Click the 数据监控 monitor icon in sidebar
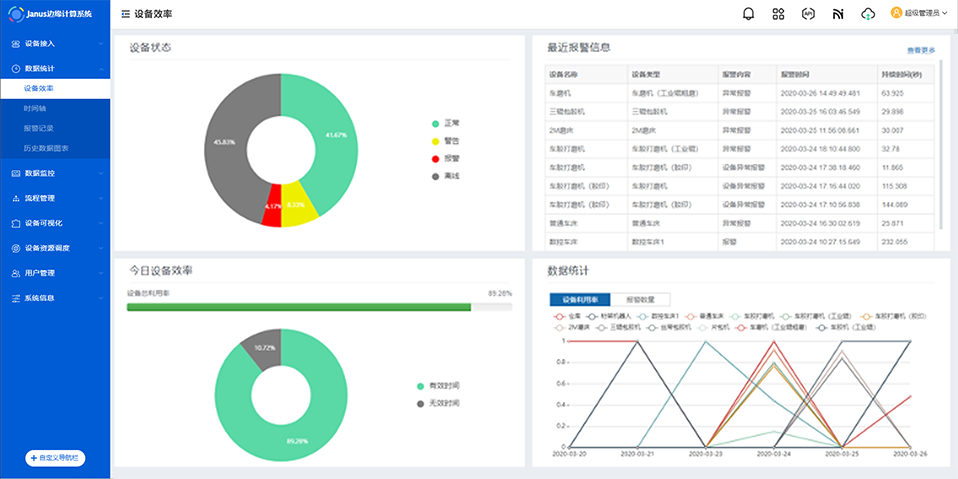 coord(15,173)
